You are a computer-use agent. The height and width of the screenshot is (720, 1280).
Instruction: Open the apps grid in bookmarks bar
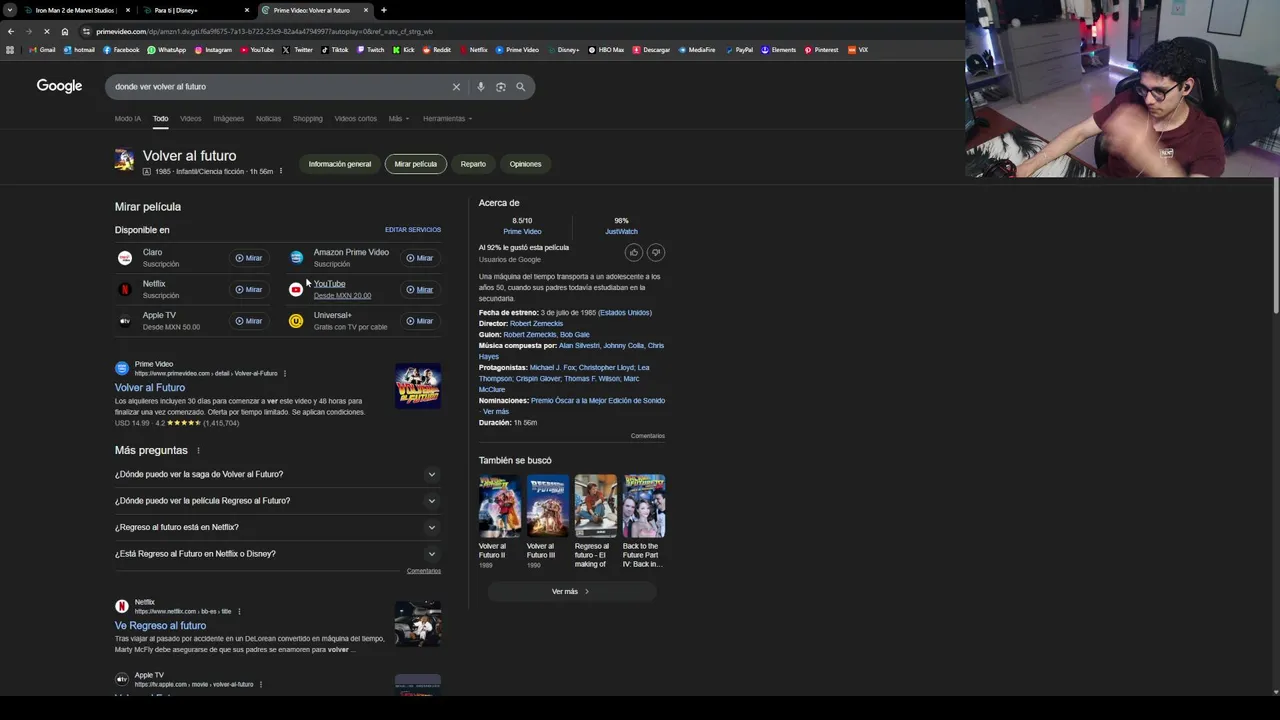pyautogui.click(x=10, y=50)
